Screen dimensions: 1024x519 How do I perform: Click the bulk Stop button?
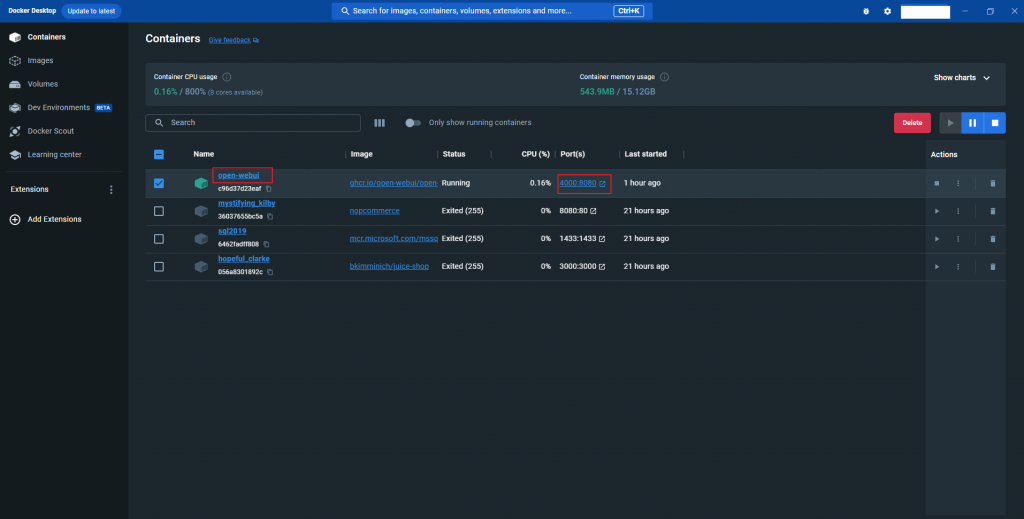(995, 123)
